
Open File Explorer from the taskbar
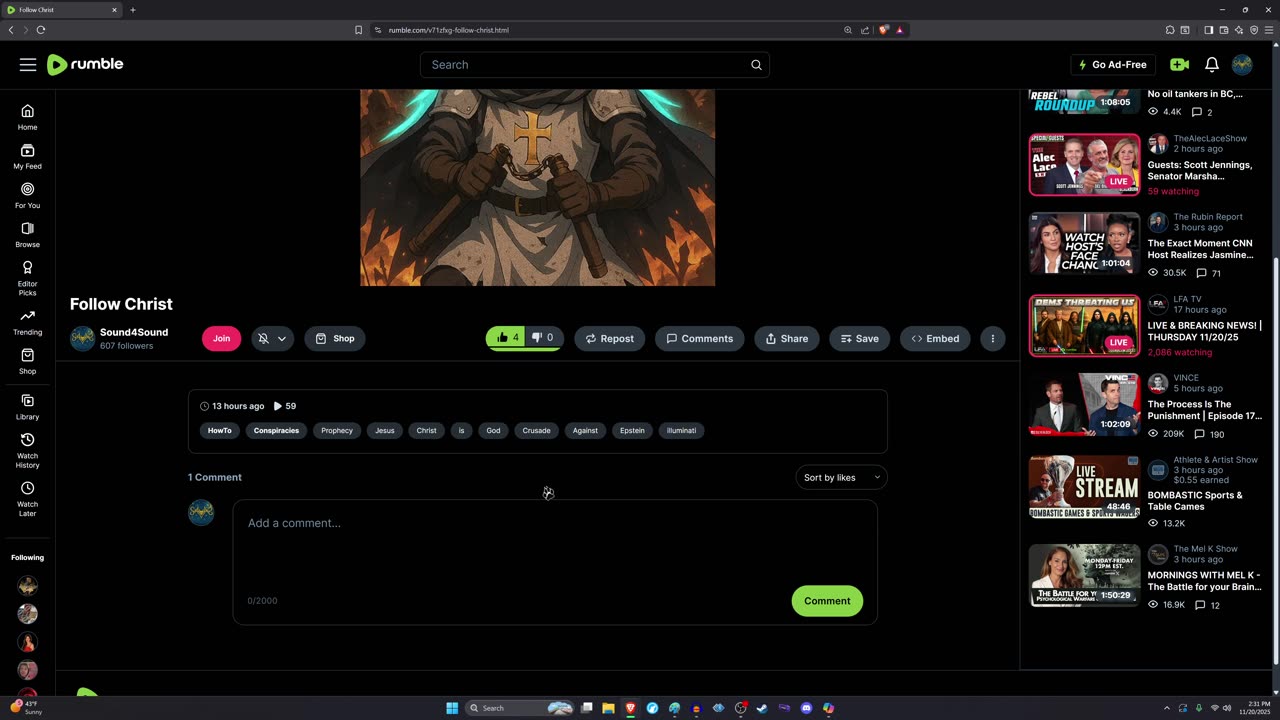click(608, 708)
